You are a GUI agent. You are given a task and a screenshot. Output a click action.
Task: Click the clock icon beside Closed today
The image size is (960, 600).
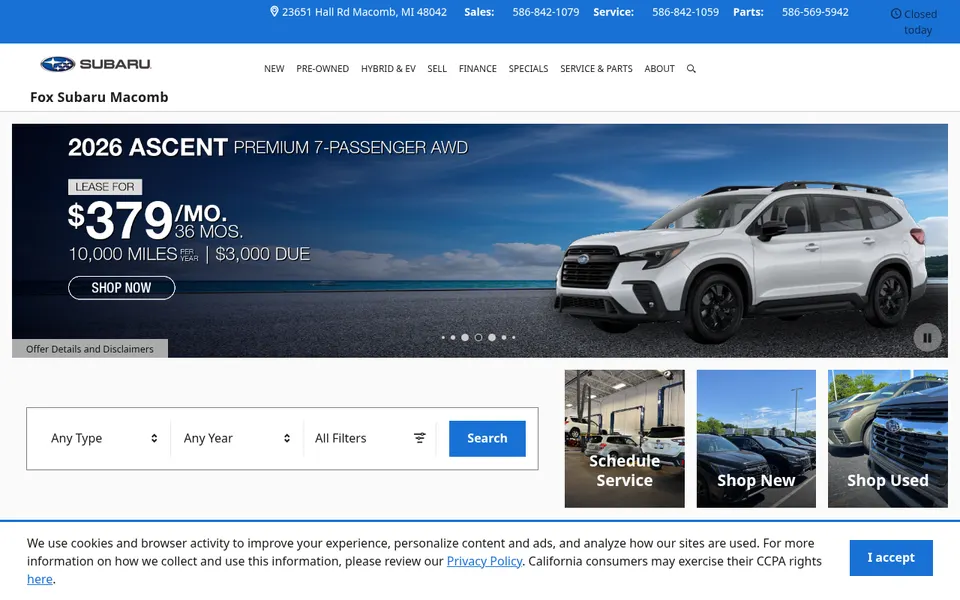(x=896, y=13)
